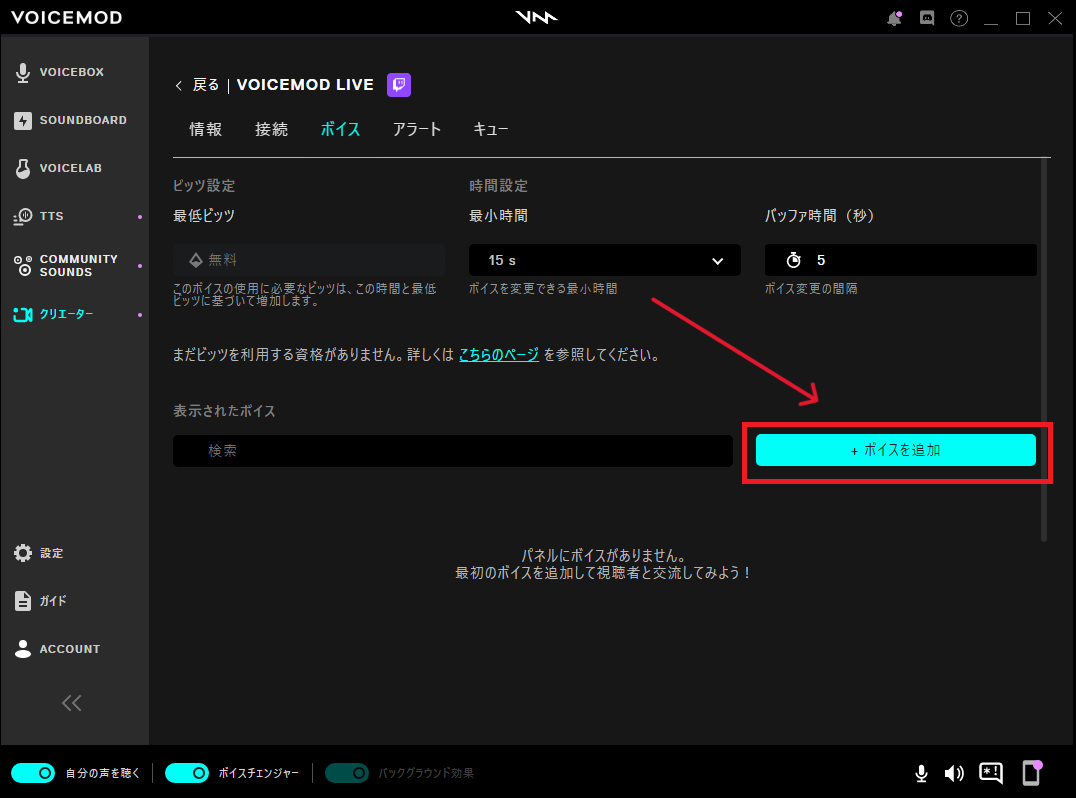
Task: Click the speaker volume icon
Action: click(954, 773)
